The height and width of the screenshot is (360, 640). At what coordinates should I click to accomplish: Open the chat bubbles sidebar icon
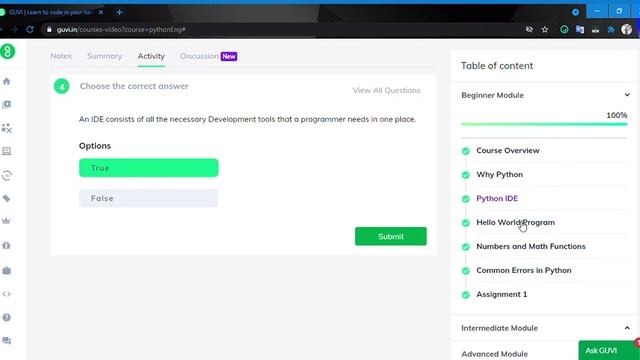tap(7, 341)
